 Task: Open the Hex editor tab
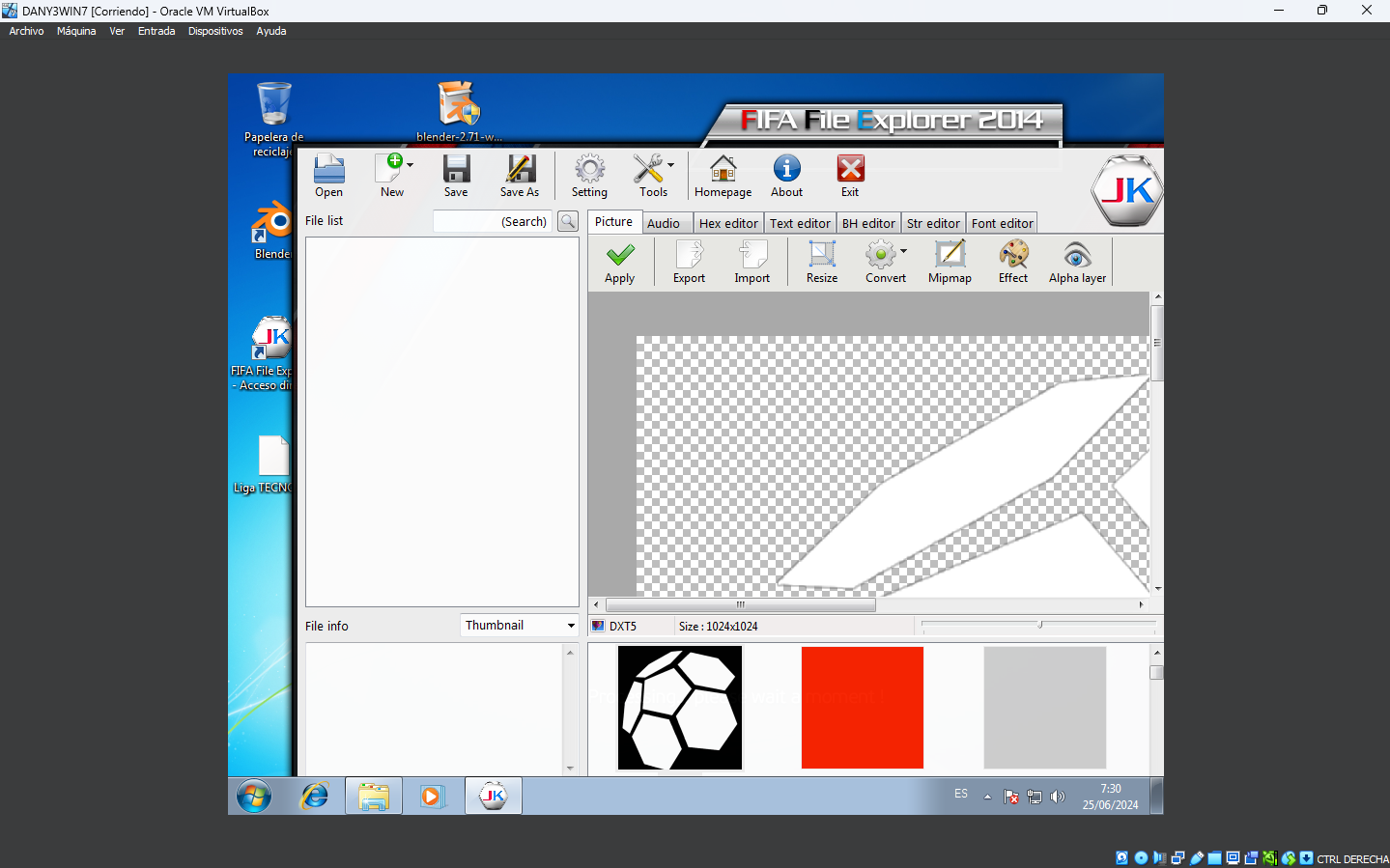(728, 223)
